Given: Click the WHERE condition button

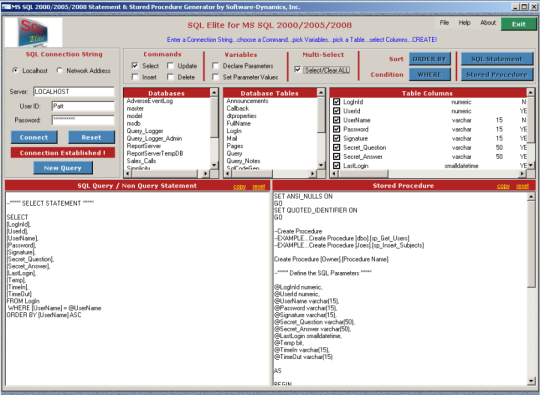Looking at the screenshot, I should (x=429, y=75).
